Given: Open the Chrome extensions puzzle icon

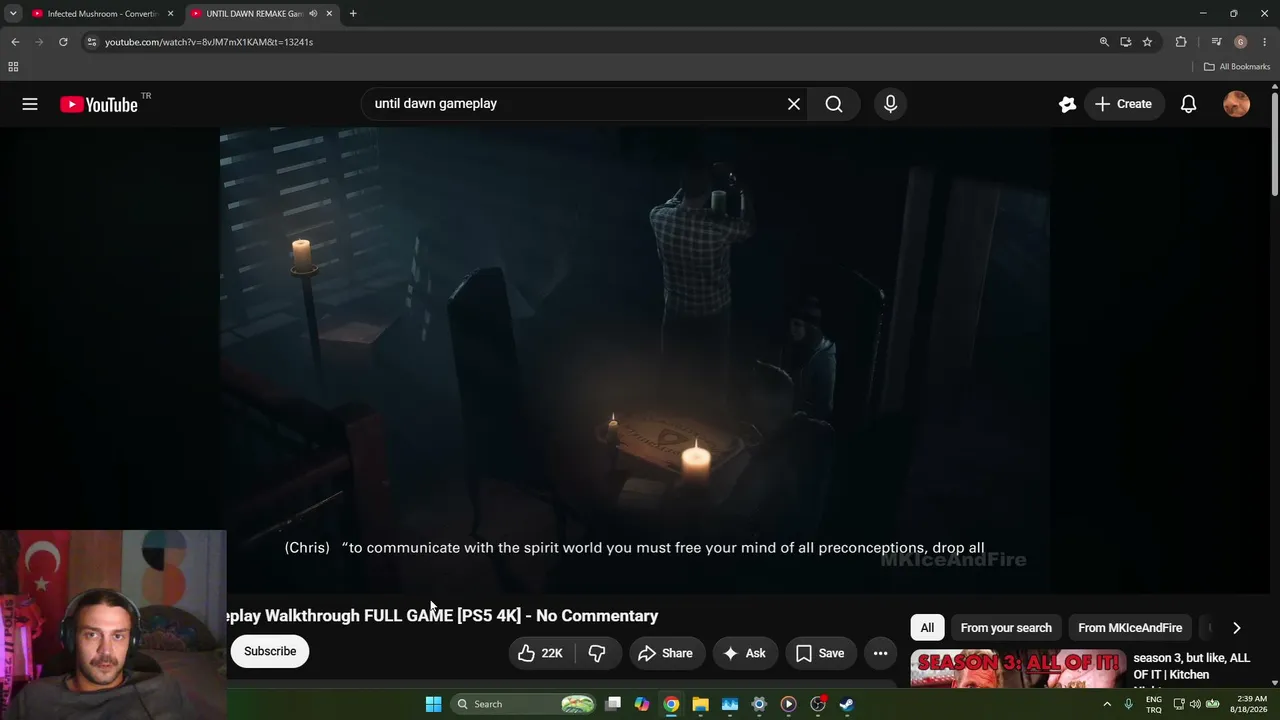Looking at the screenshot, I should pyautogui.click(x=1181, y=42).
